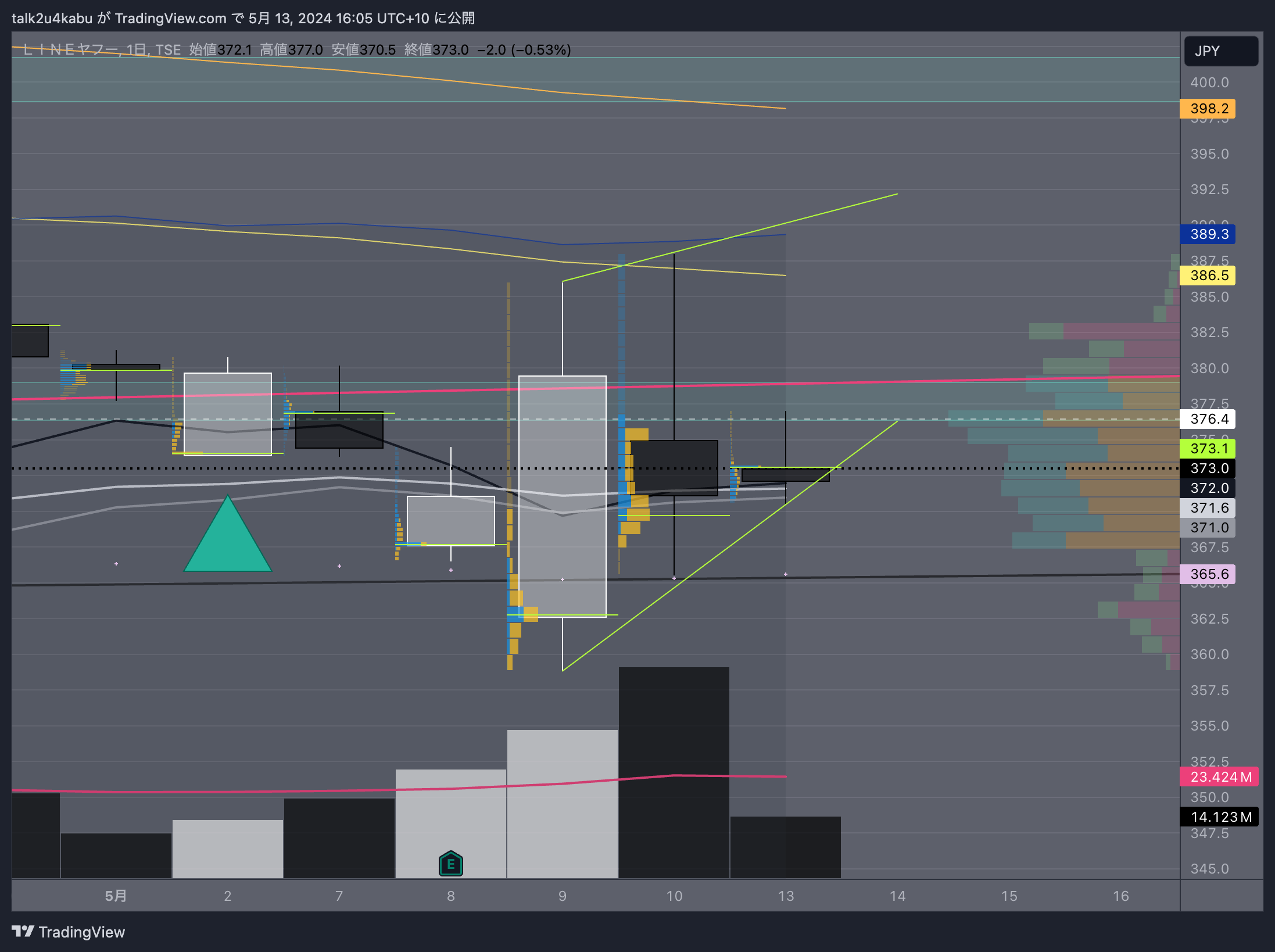Click the white 376.4 price label
The height and width of the screenshot is (952, 1275).
(1208, 419)
